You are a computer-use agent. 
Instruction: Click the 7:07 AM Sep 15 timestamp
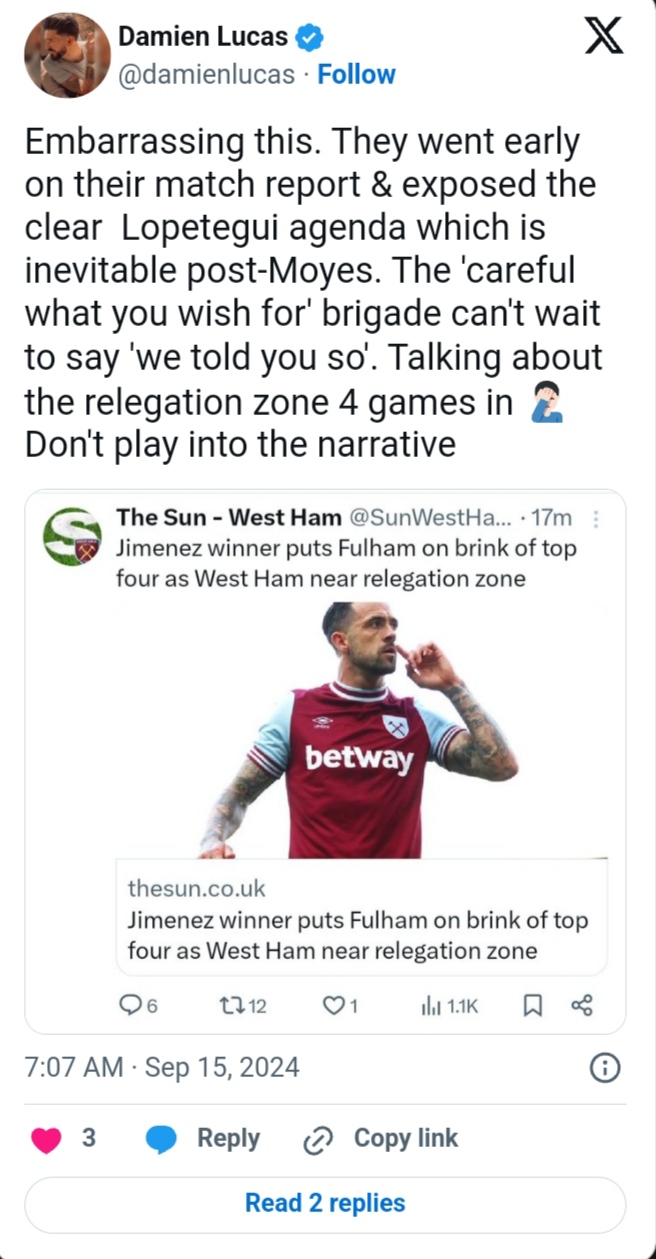pos(162,1067)
